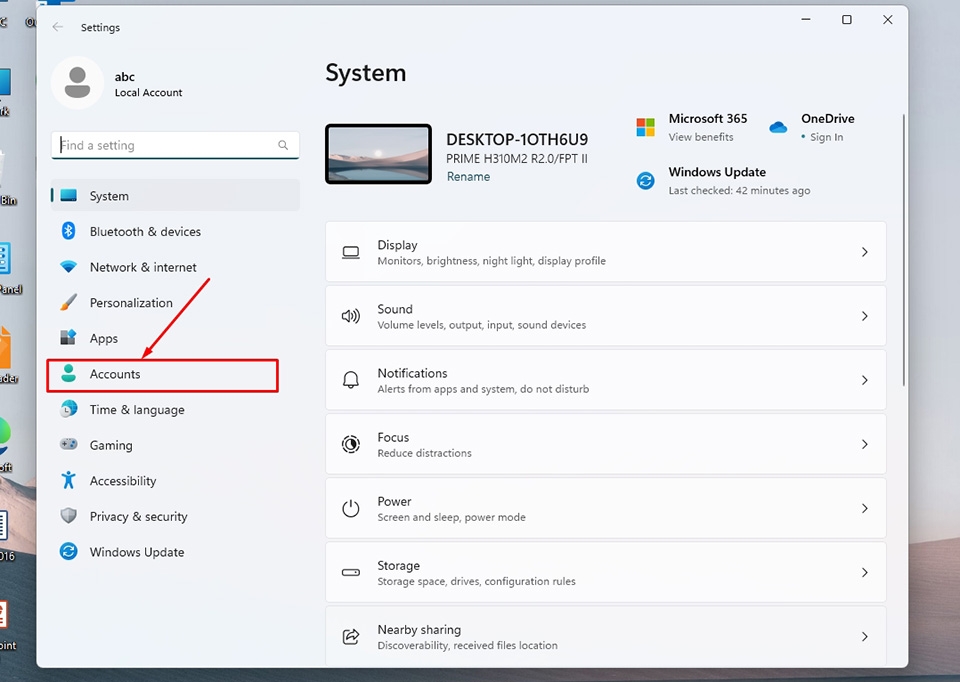Click Screen and sleep, power mode text

451,517
